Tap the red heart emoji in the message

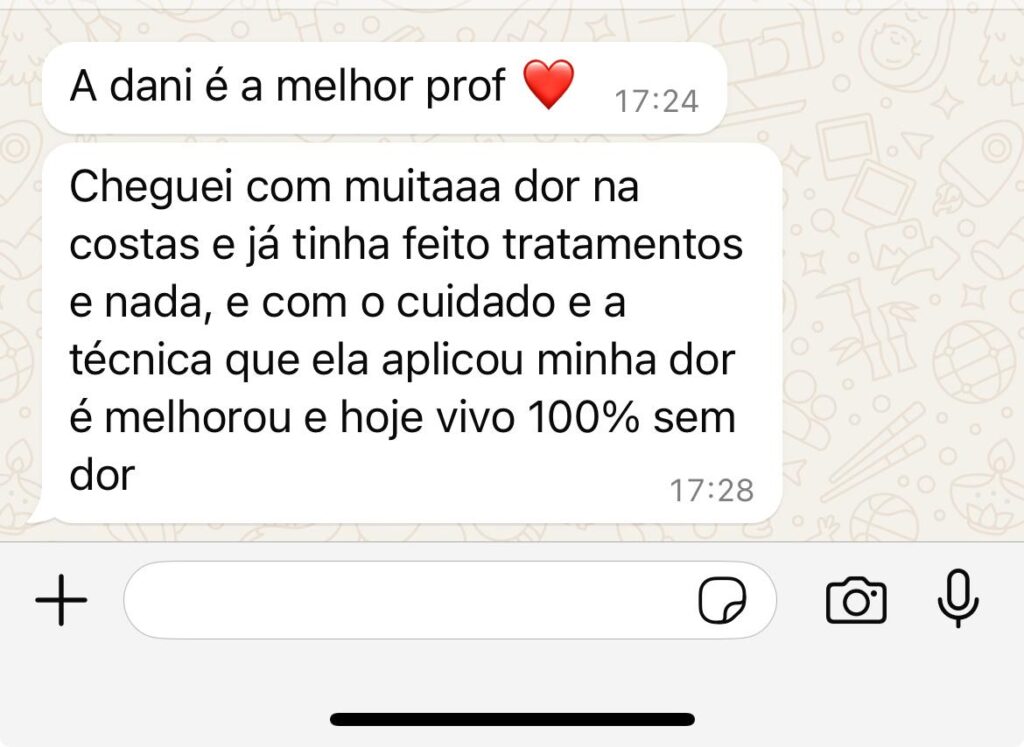(x=549, y=85)
